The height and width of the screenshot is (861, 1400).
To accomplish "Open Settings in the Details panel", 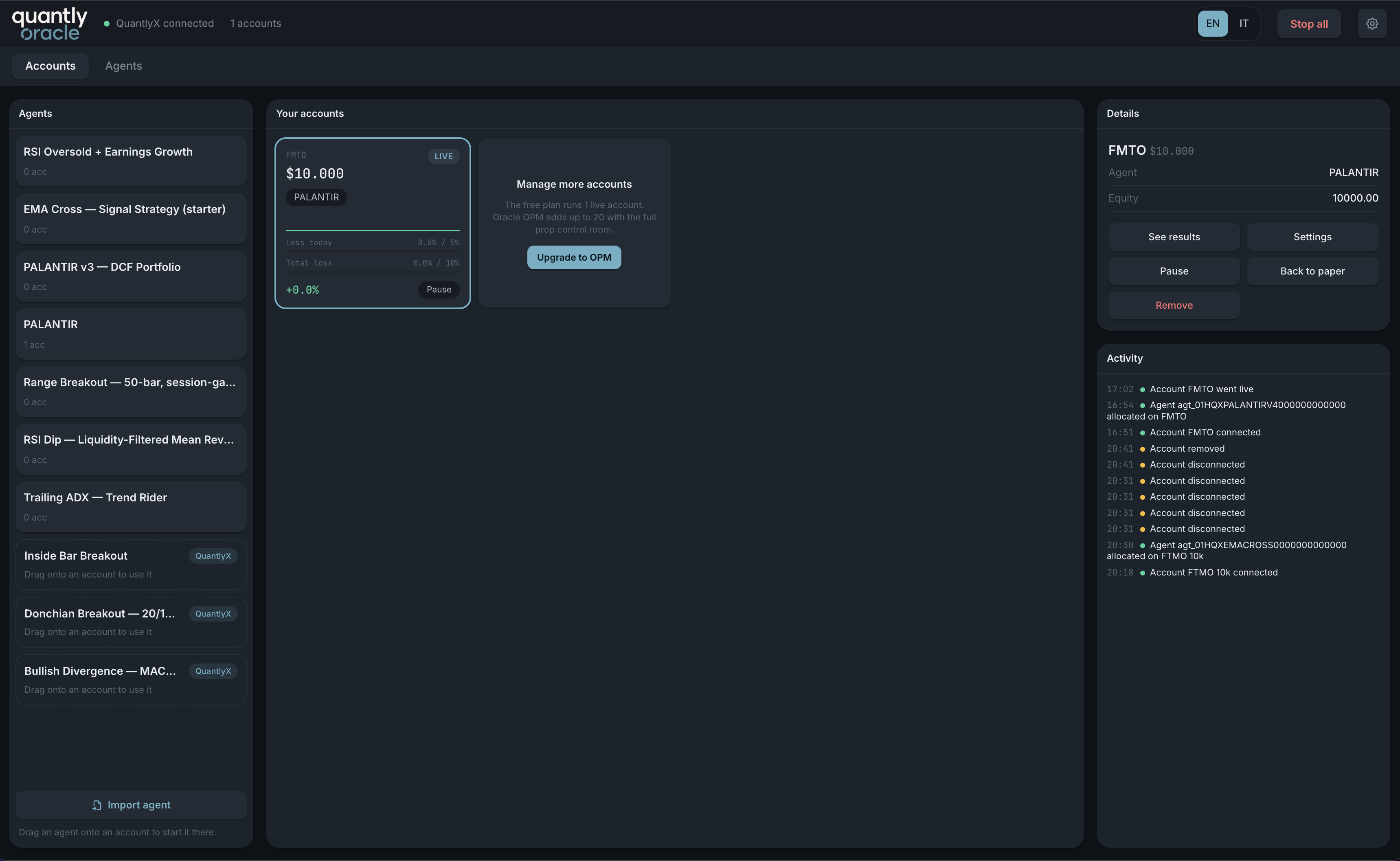I will 1312,237.
